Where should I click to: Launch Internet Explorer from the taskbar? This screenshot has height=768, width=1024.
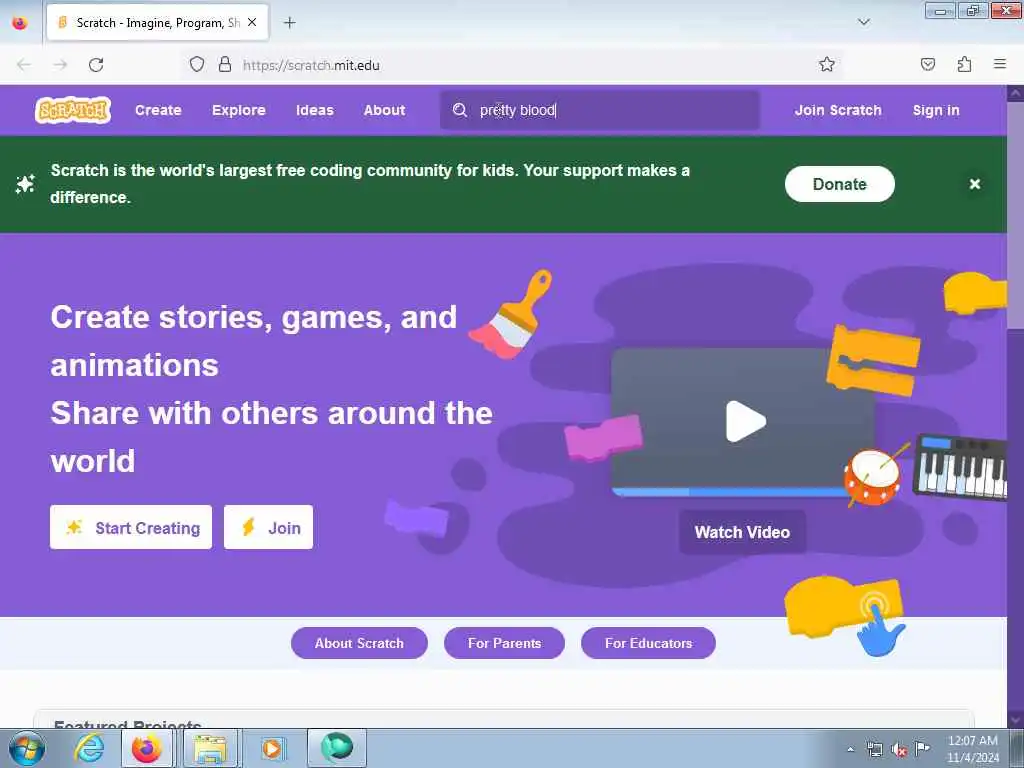pyautogui.click(x=89, y=748)
